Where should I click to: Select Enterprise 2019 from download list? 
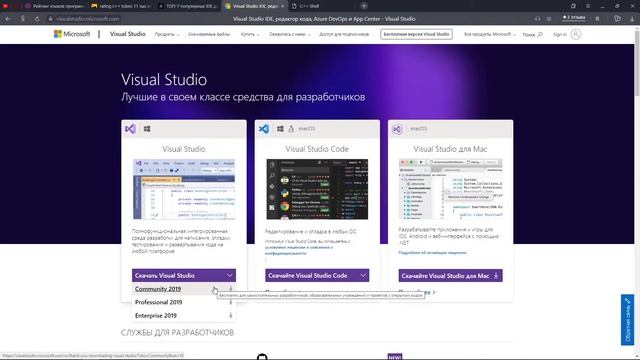tap(184, 316)
